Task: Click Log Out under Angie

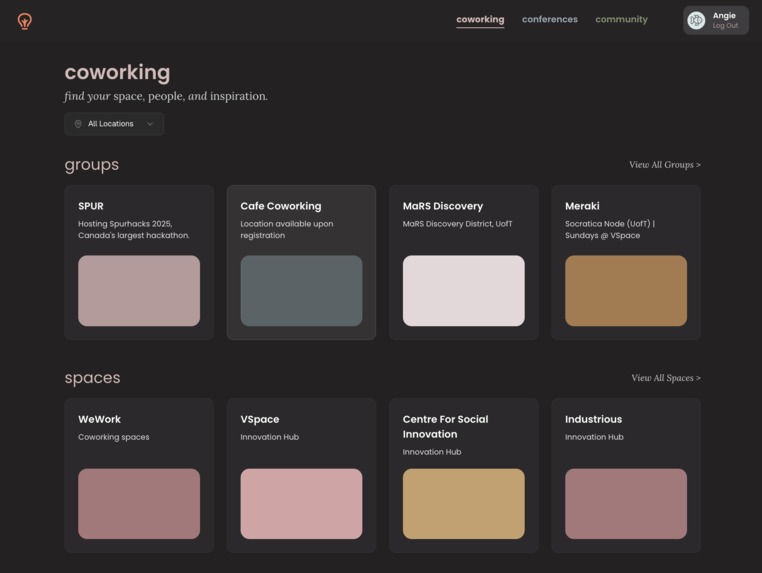Action: click(x=725, y=26)
